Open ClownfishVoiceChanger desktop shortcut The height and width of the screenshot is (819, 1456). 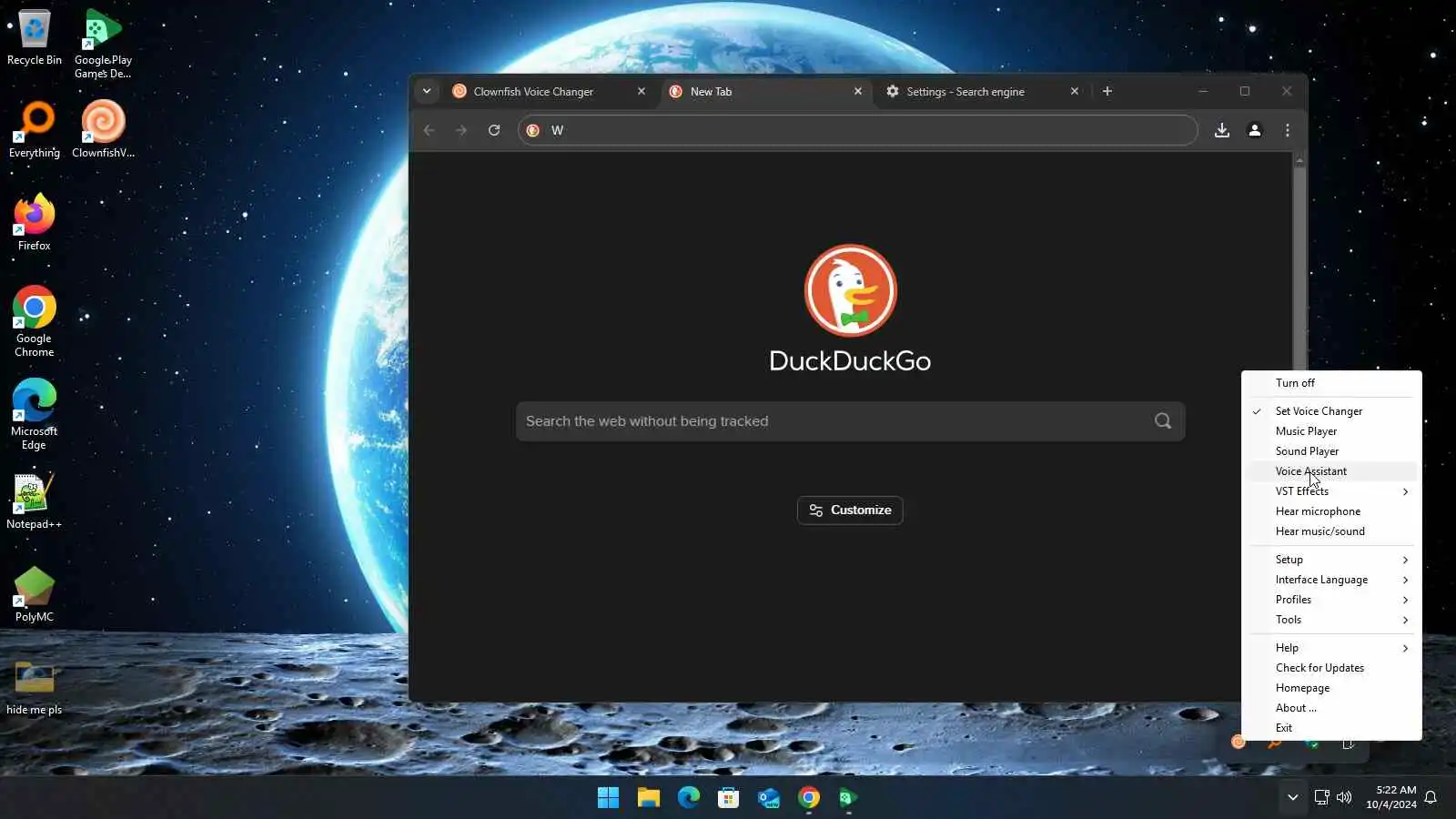(103, 130)
